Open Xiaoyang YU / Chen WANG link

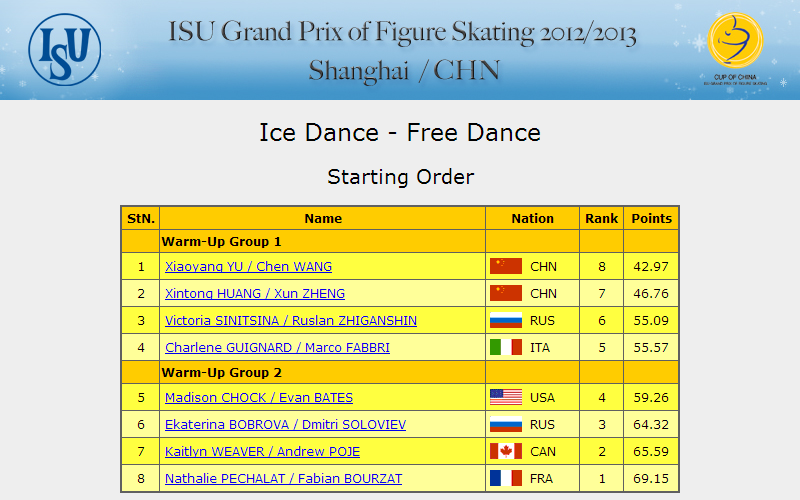248,267
